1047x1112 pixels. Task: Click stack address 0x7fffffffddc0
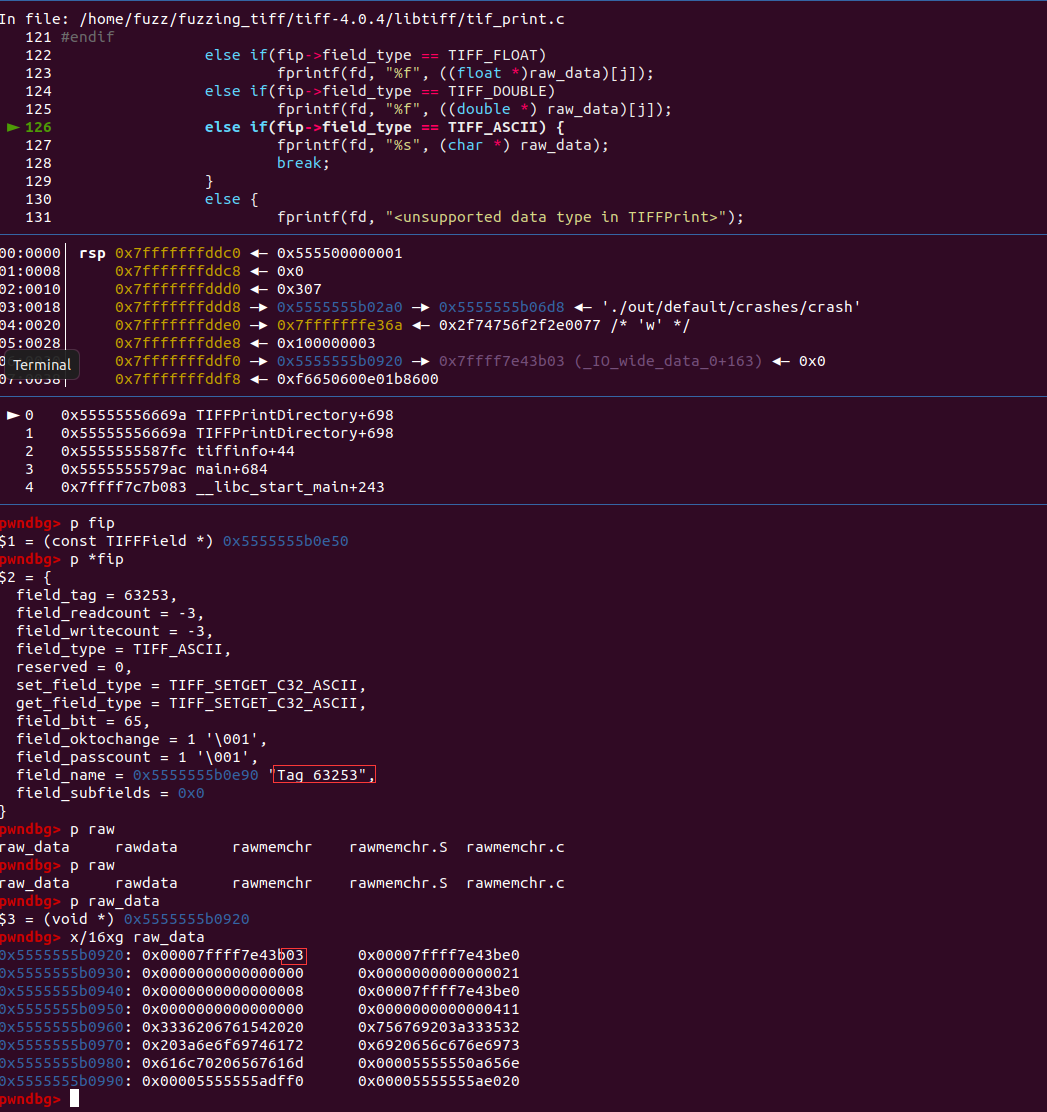(x=177, y=253)
